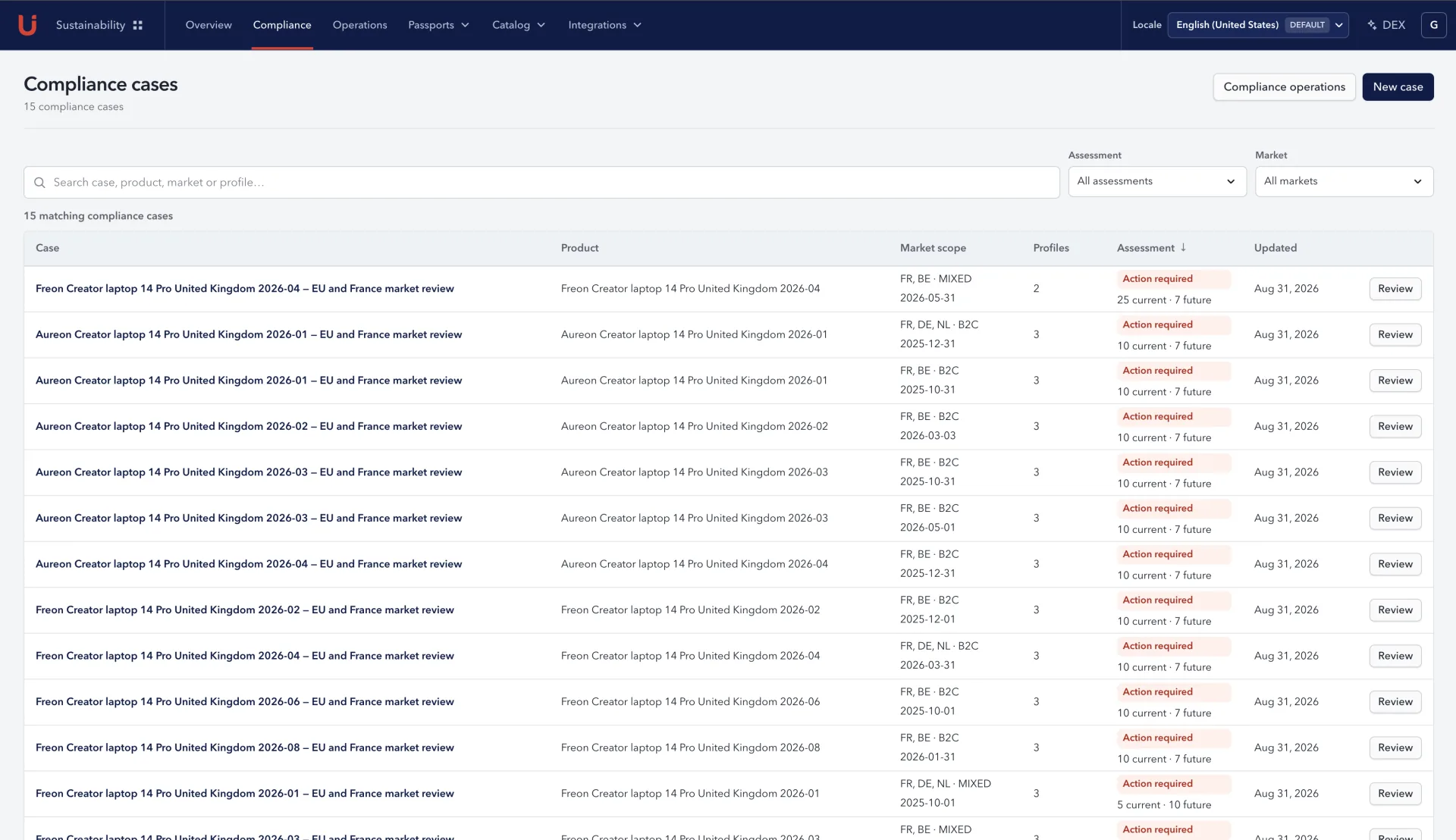Expand the Integrations menu
1456x840 pixels.
(605, 25)
